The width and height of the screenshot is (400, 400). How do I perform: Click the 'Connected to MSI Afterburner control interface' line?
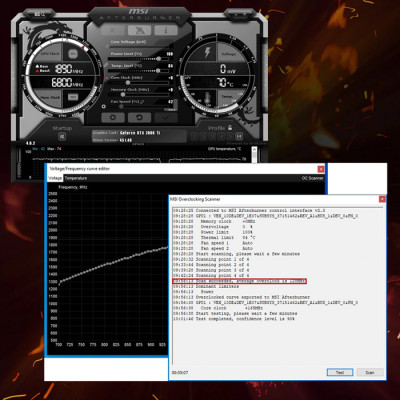(x=249, y=211)
